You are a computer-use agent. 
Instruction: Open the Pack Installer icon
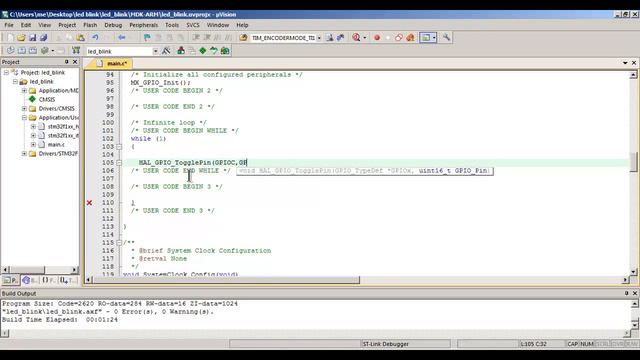(225, 51)
